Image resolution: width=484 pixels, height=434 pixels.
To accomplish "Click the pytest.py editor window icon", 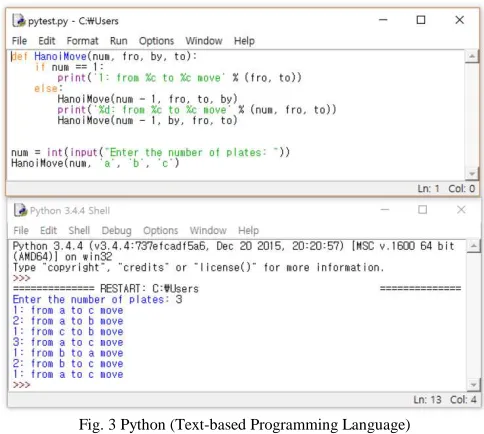I will point(19,21).
